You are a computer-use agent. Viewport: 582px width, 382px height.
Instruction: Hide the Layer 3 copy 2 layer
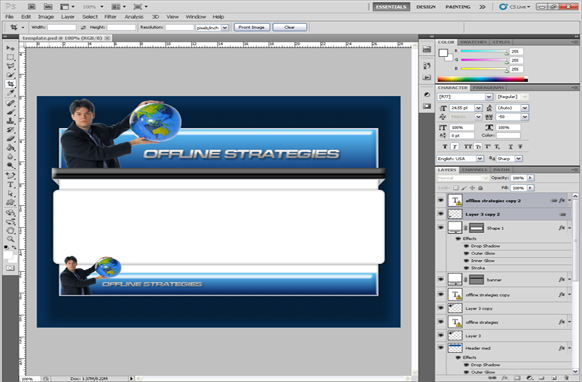tap(441, 214)
